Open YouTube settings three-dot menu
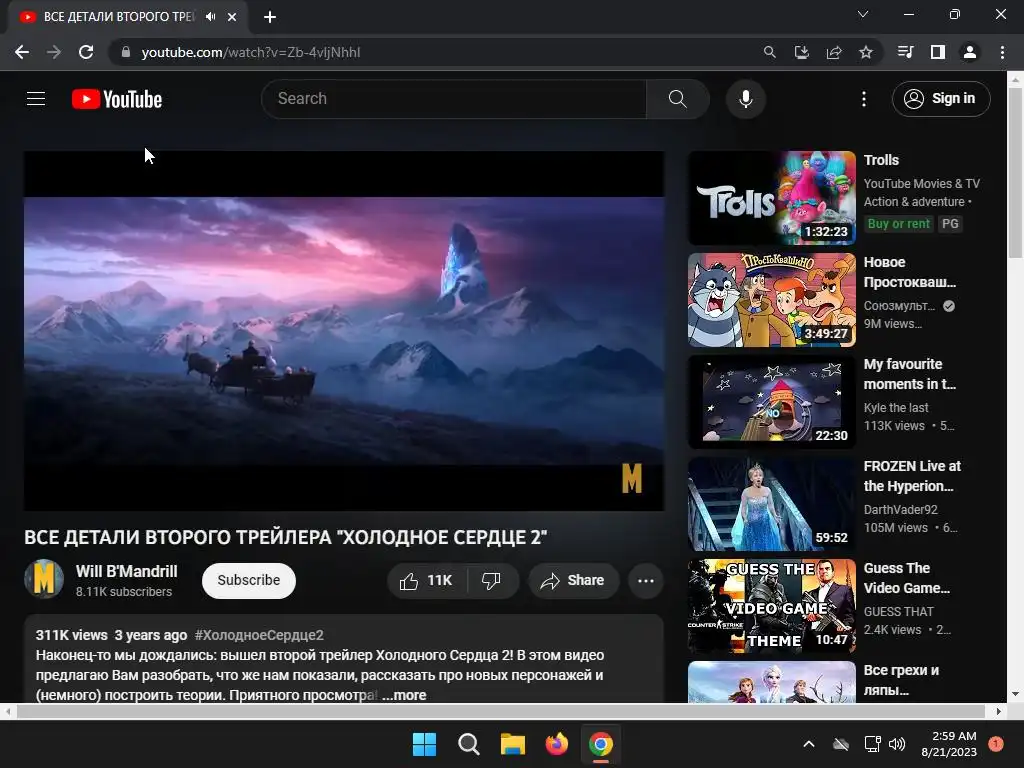Screen dimensions: 1024x768 pyautogui.click(x=863, y=99)
